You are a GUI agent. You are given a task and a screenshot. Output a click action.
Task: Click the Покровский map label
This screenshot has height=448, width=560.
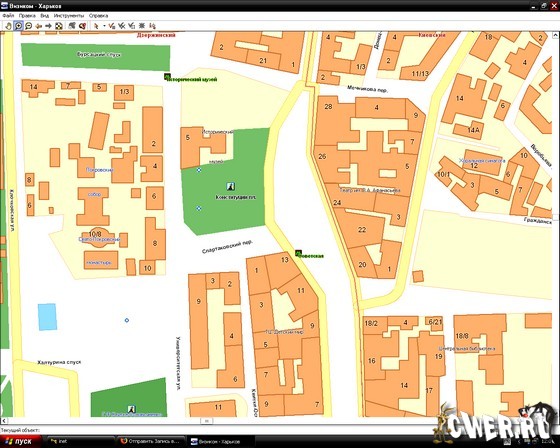coord(100,170)
